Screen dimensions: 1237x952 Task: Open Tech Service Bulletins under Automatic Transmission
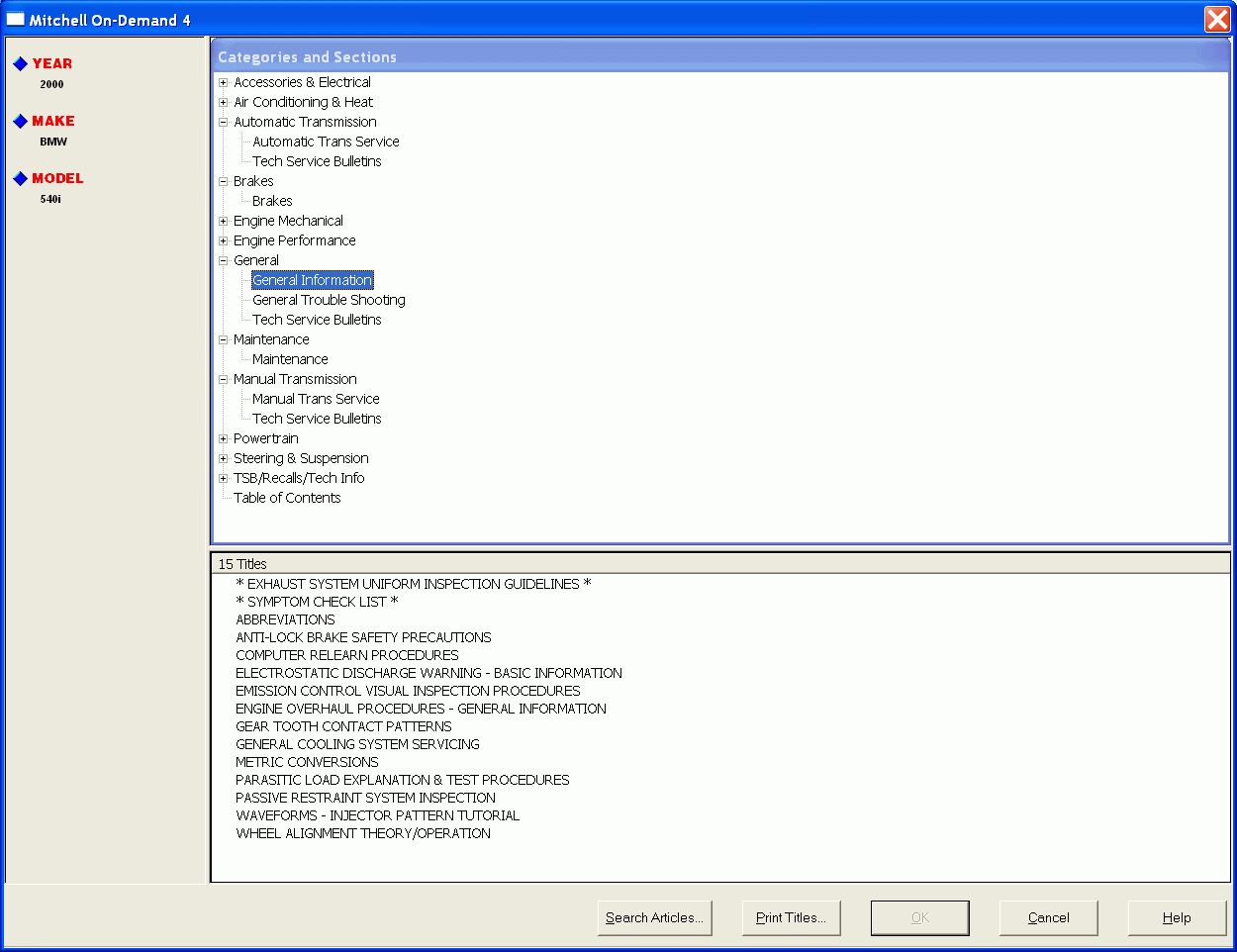point(317,161)
